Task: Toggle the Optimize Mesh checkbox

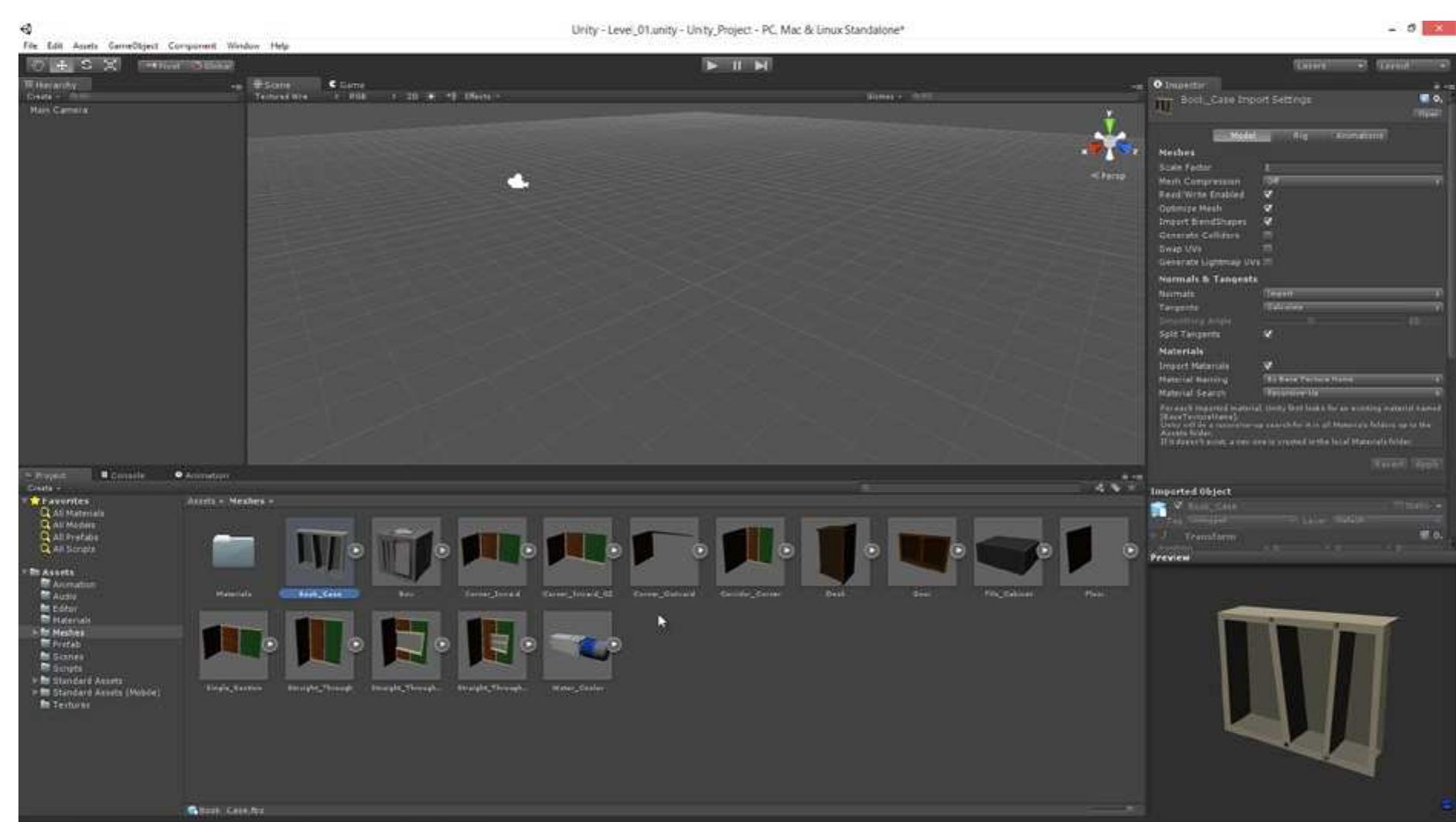Action: point(1268,208)
